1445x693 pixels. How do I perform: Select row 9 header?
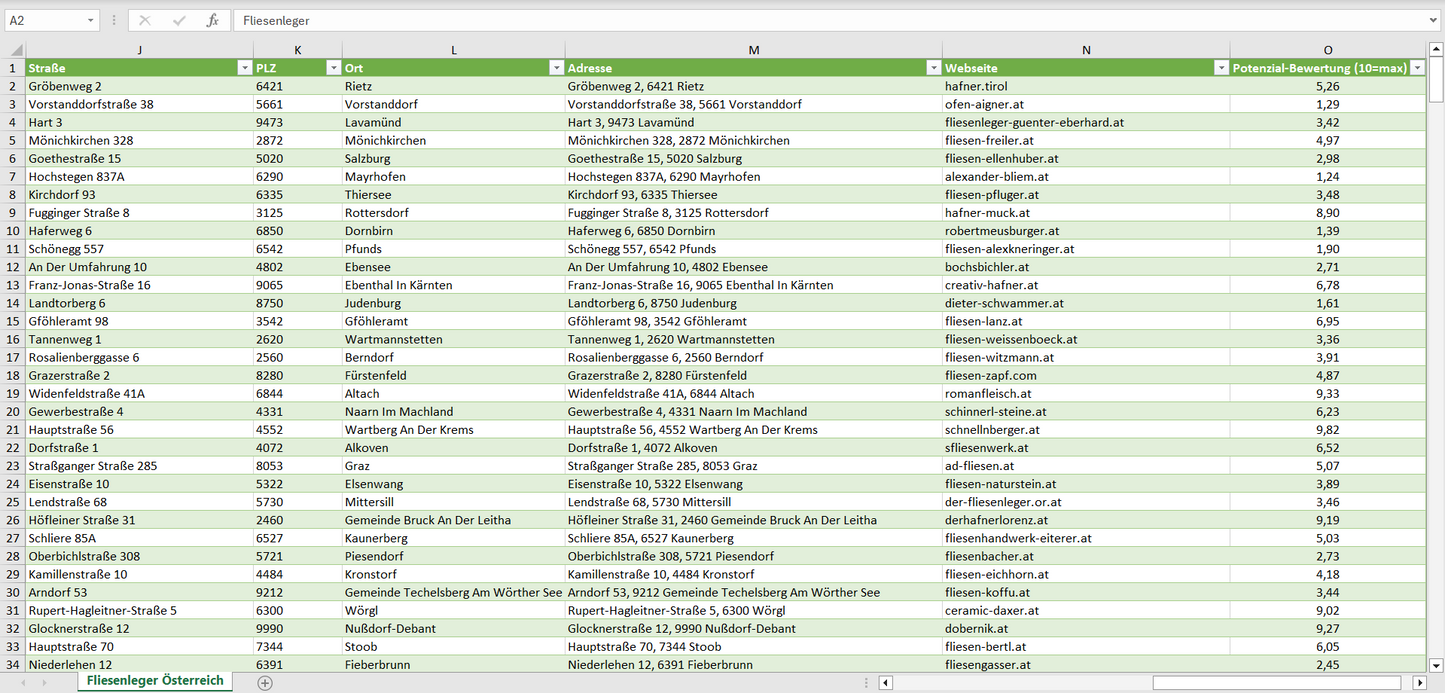click(x=13, y=213)
